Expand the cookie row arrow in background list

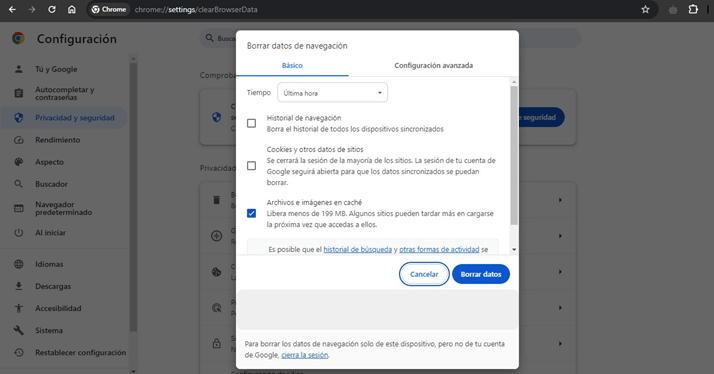click(560, 272)
